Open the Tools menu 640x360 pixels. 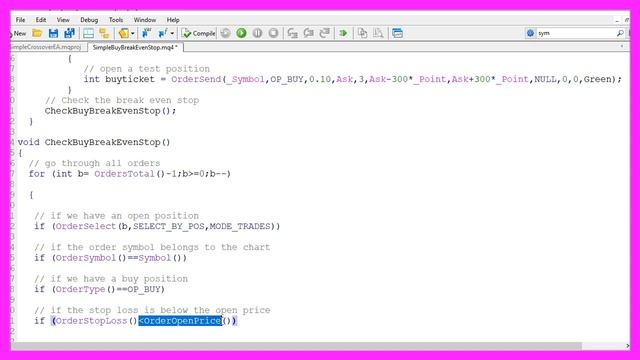click(116, 20)
